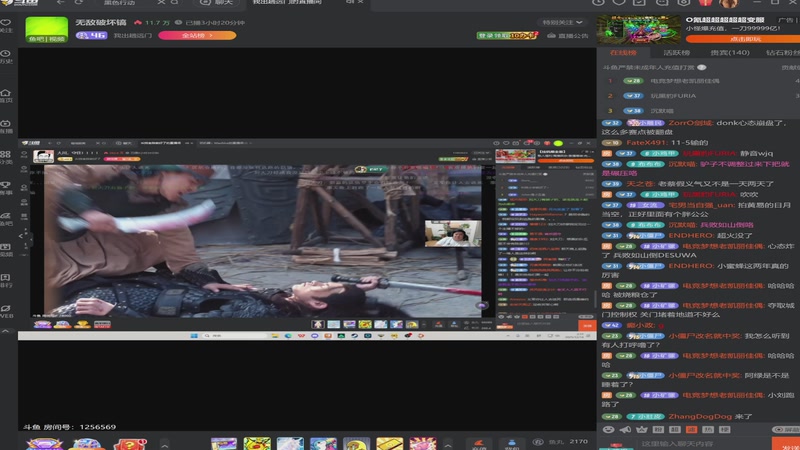Expand the up-chevron right of bottom-left gift icons
The width and height of the screenshot is (800, 450).
pos(164,445)
